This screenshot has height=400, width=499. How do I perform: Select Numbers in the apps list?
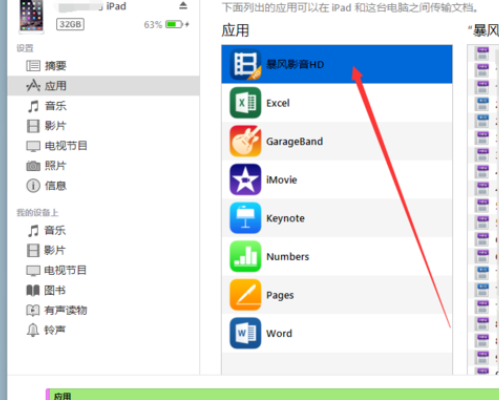tap(337, 256)
